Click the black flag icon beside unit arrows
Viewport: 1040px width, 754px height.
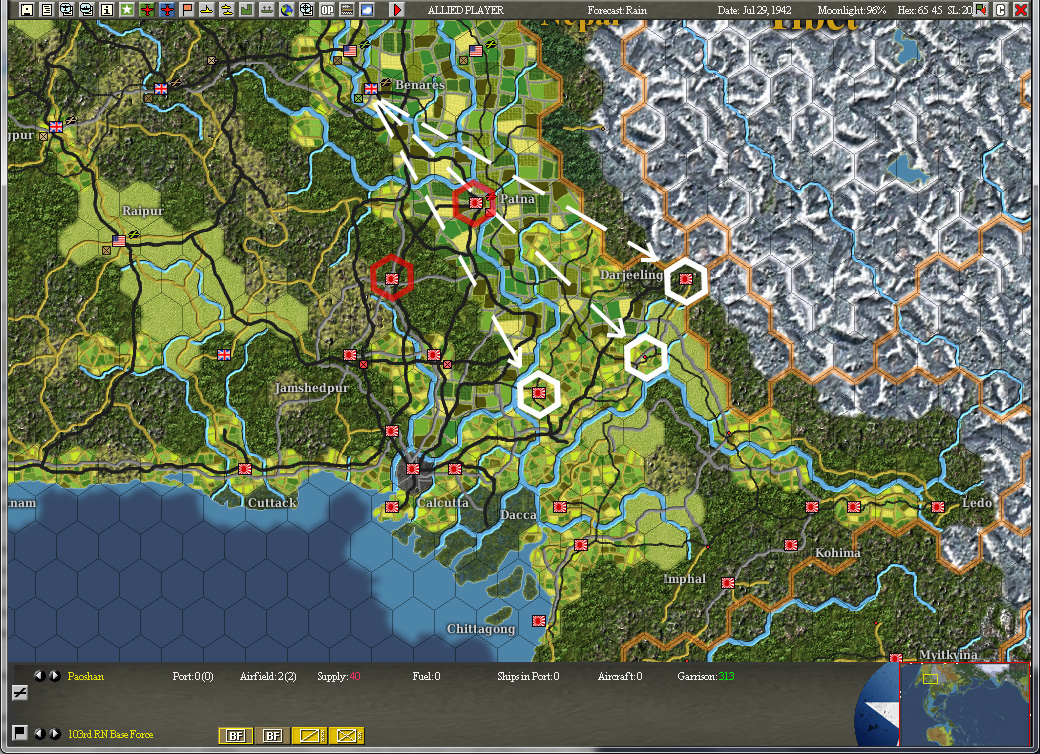coord(20,732)
